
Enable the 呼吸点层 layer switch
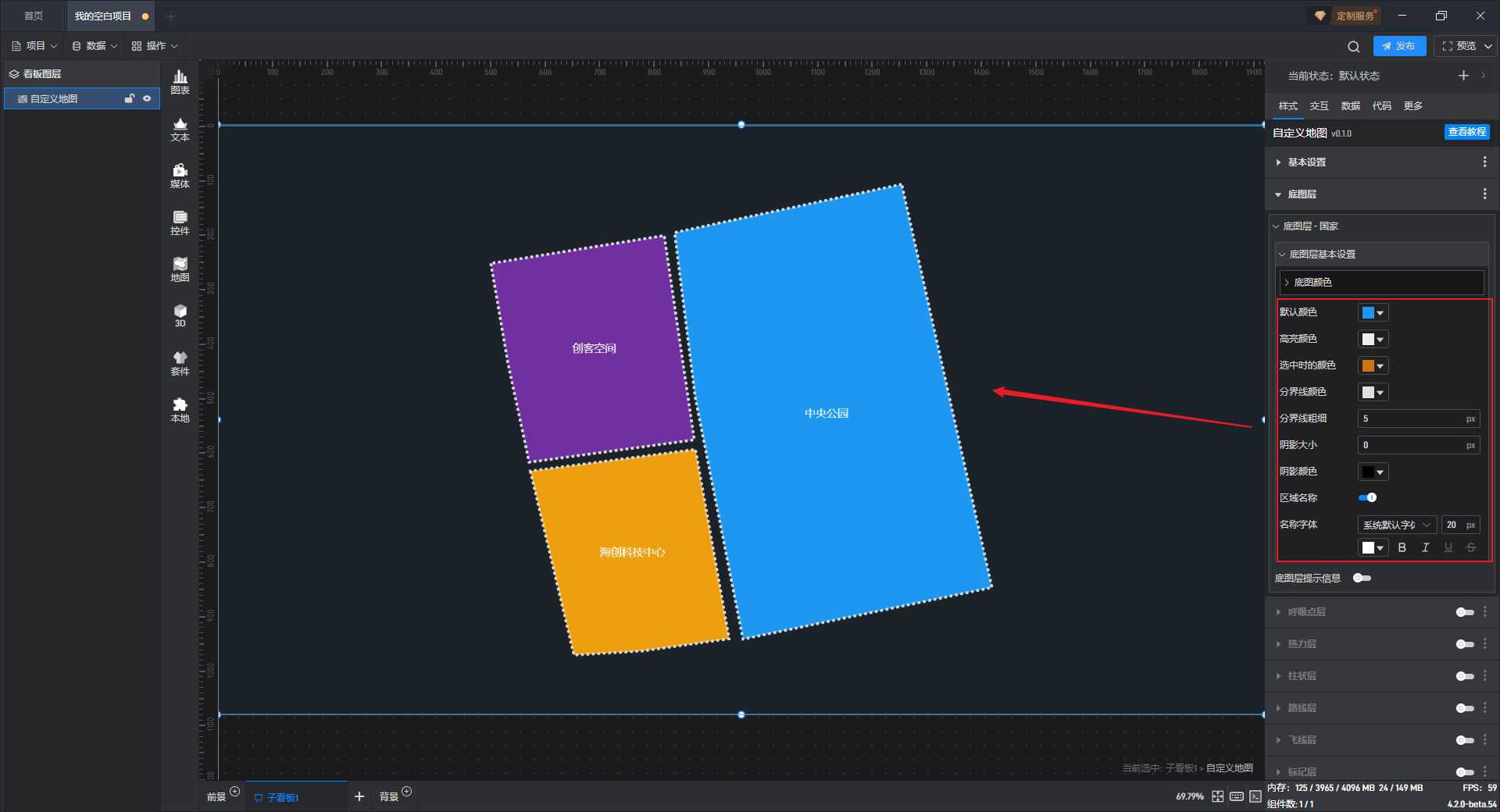1465,612
